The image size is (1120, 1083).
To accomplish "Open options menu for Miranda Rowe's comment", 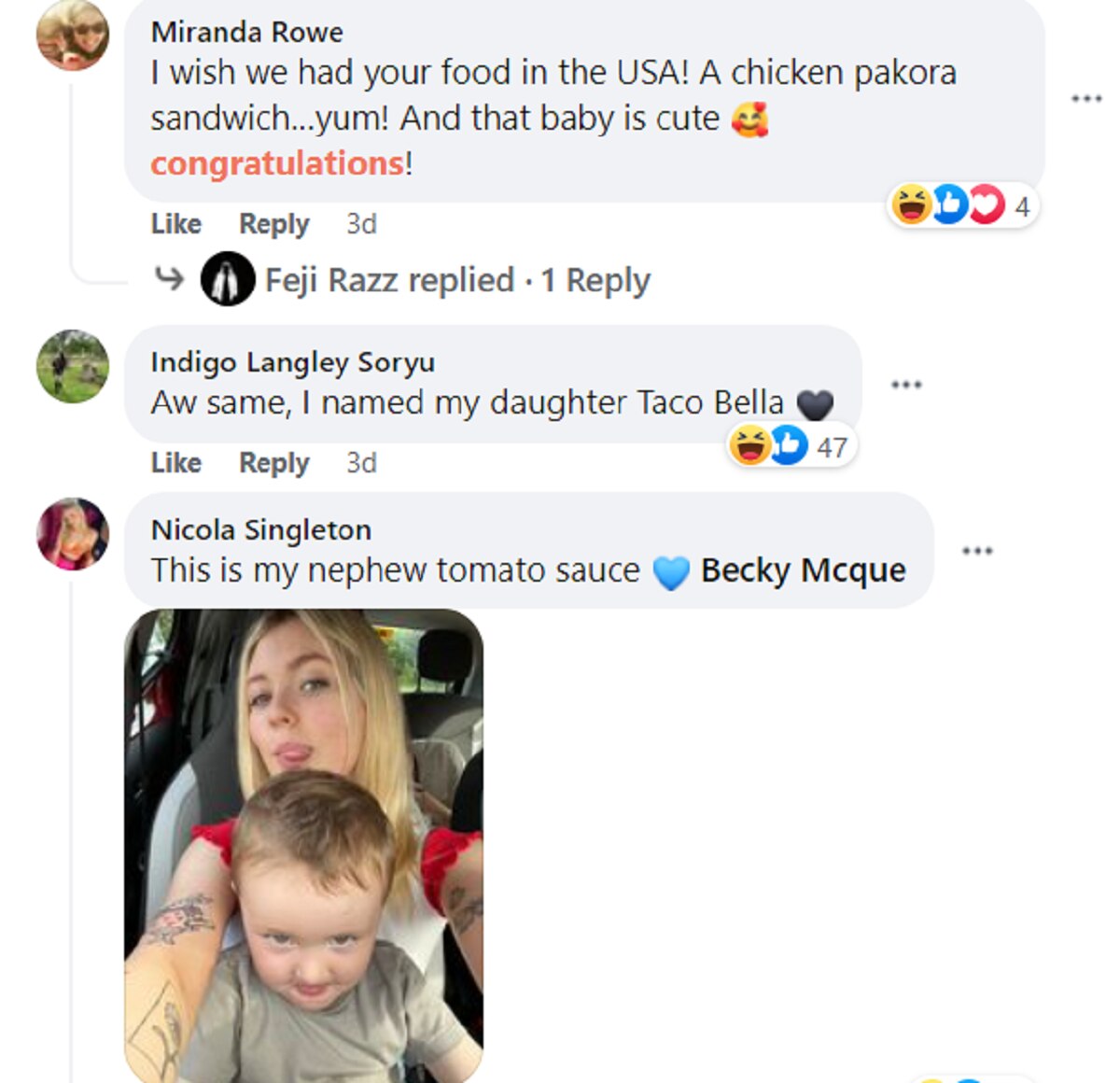I will pos(1086,98).
